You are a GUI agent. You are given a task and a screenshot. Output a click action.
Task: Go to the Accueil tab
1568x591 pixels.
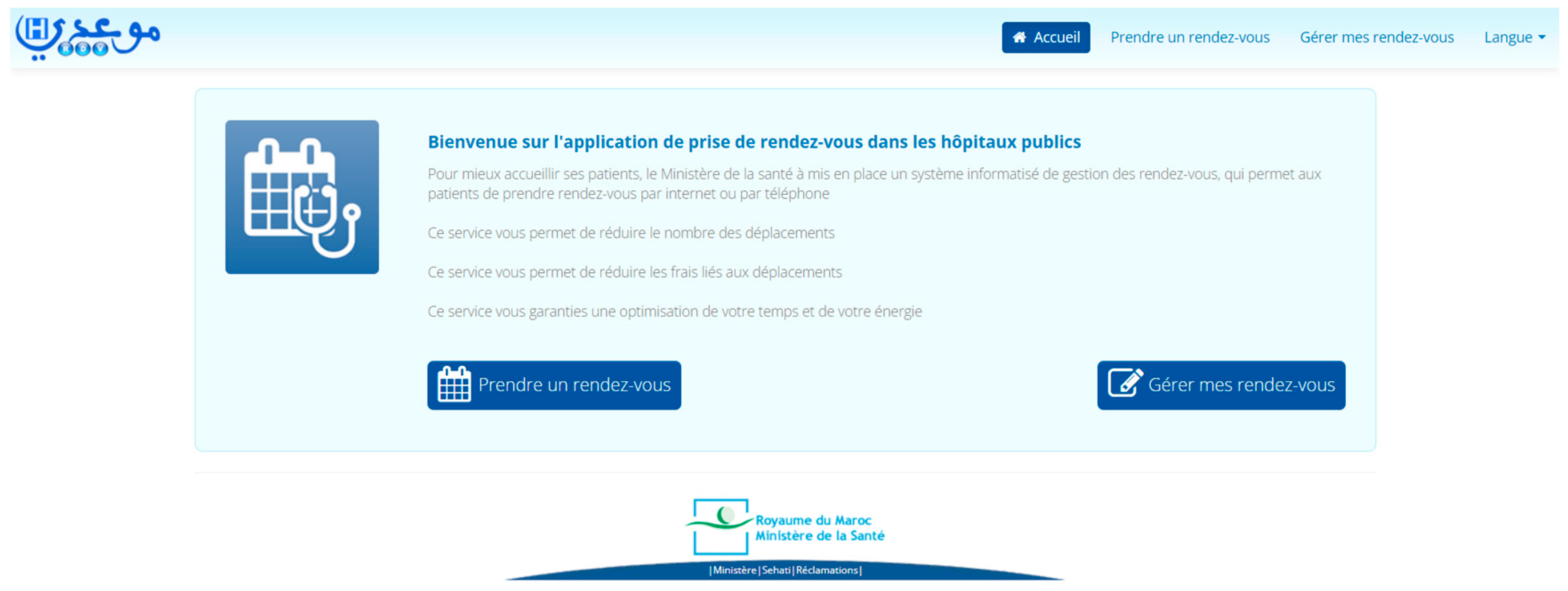pos(1046,38)
